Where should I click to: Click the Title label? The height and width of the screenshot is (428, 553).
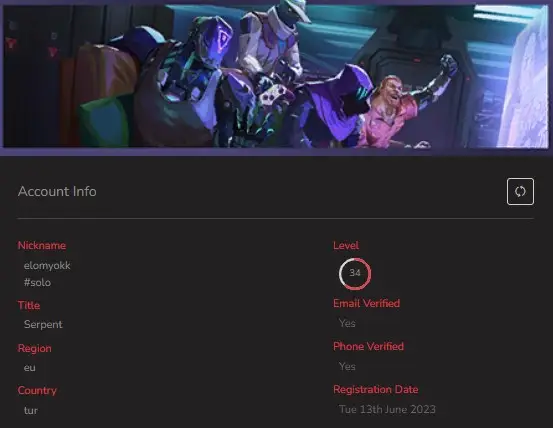pos(29,305)
